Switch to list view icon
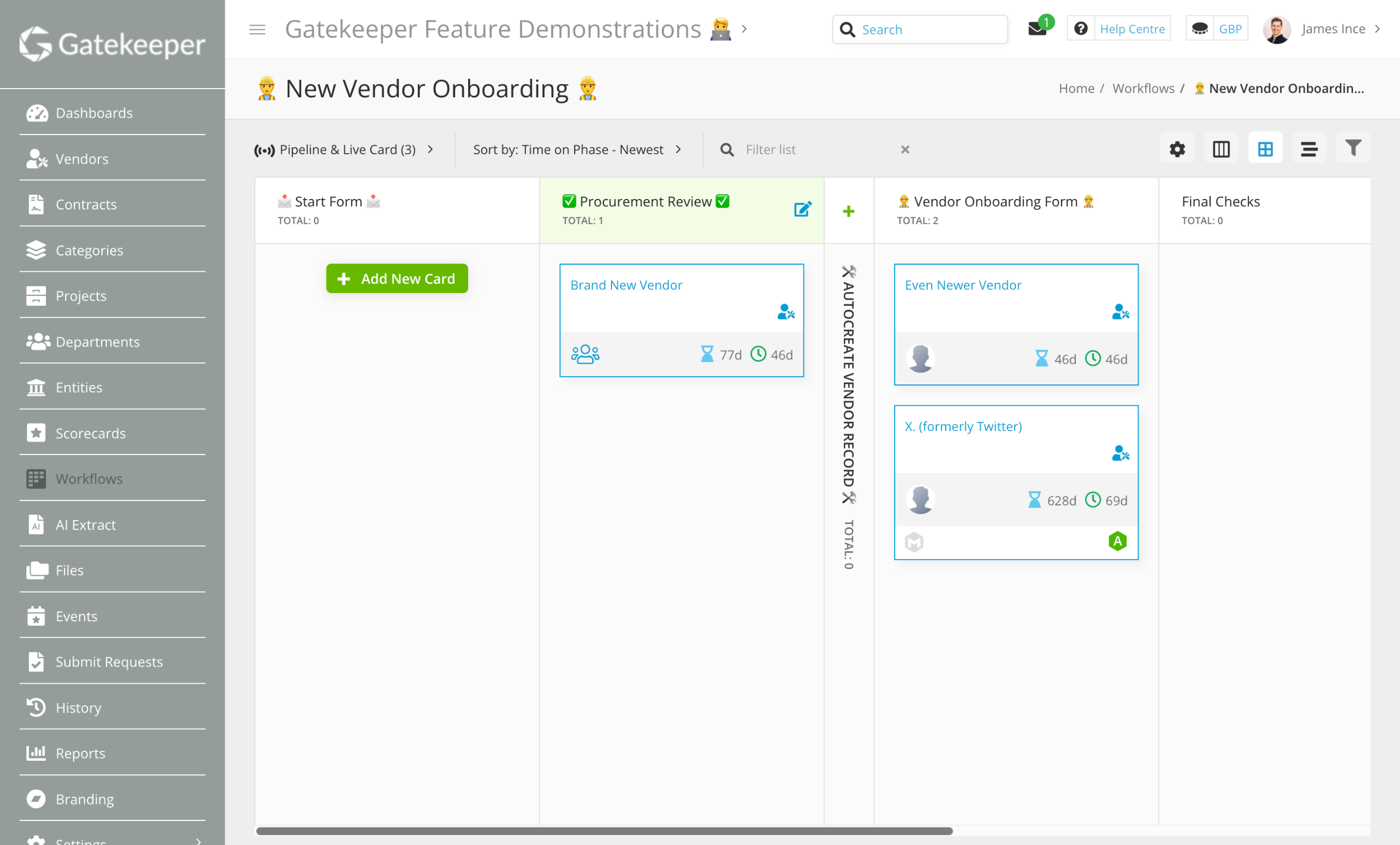This screenshot has width=1400, height=845. pos(1309,149)
